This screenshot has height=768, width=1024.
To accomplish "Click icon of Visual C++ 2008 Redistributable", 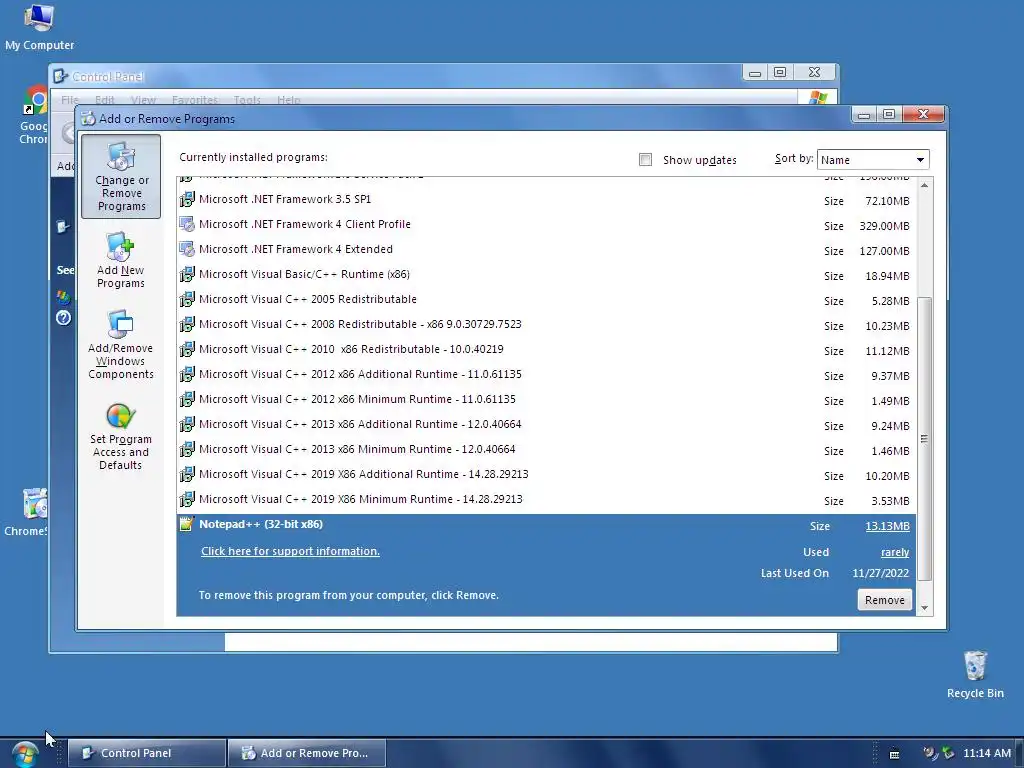I will point(187,325).
